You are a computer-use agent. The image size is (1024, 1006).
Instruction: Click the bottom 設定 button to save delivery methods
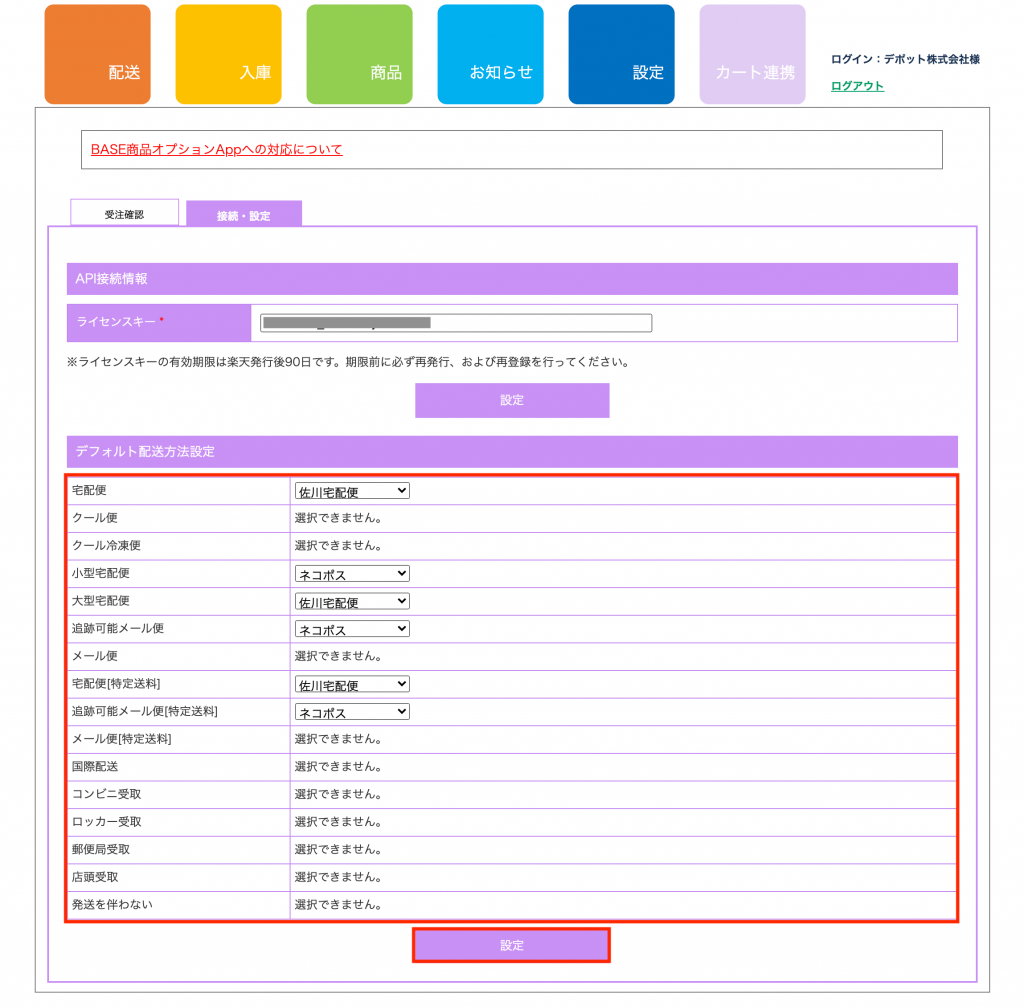pos(511,945)
